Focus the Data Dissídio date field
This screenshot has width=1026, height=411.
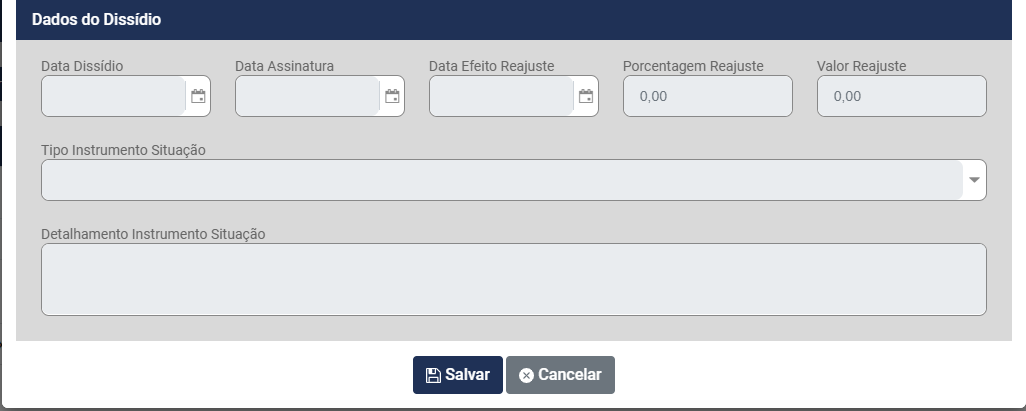[x=113, y=97]
